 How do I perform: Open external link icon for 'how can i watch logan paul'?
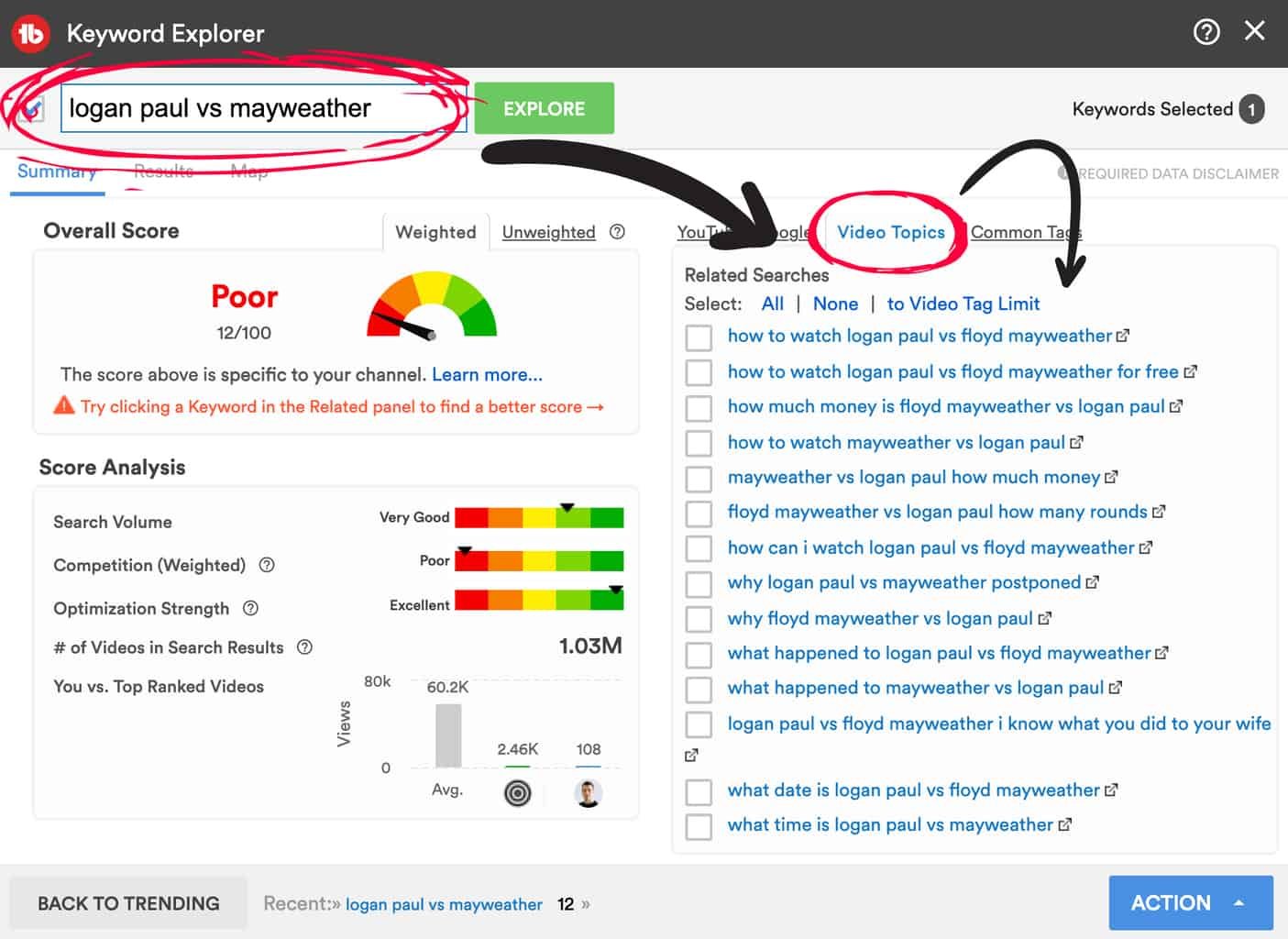[x=1146, y=548]
